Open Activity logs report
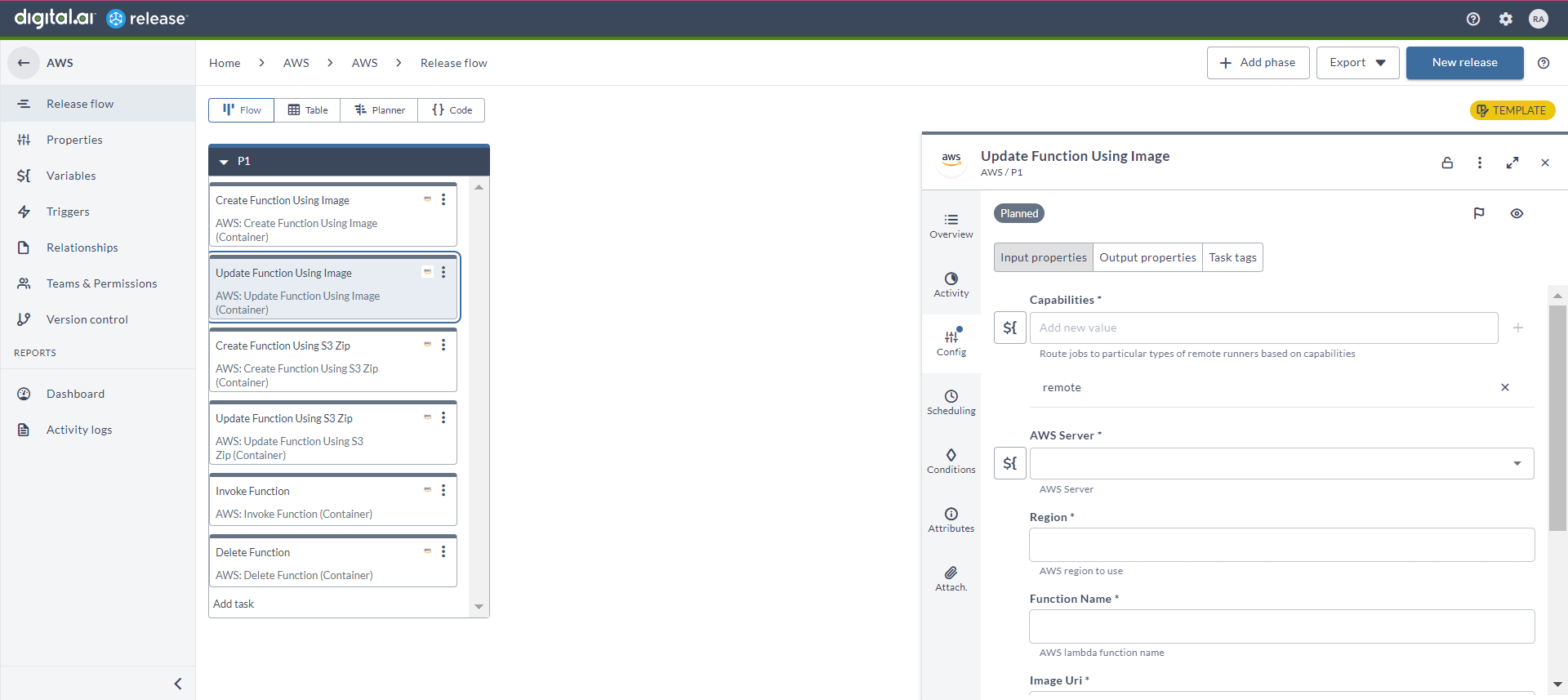This screenshot has height=700, width=1568. pyautogui.click(x=98, y=430)
